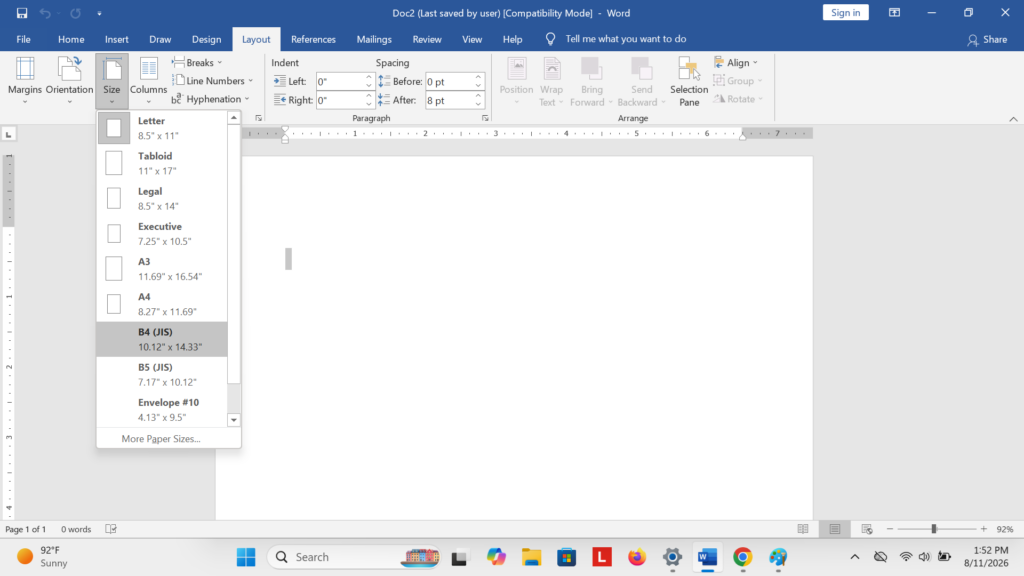Click the Left indent field
Image resolution: width=1024 pixels, height=576 pixels.
(x=340, y=82)
